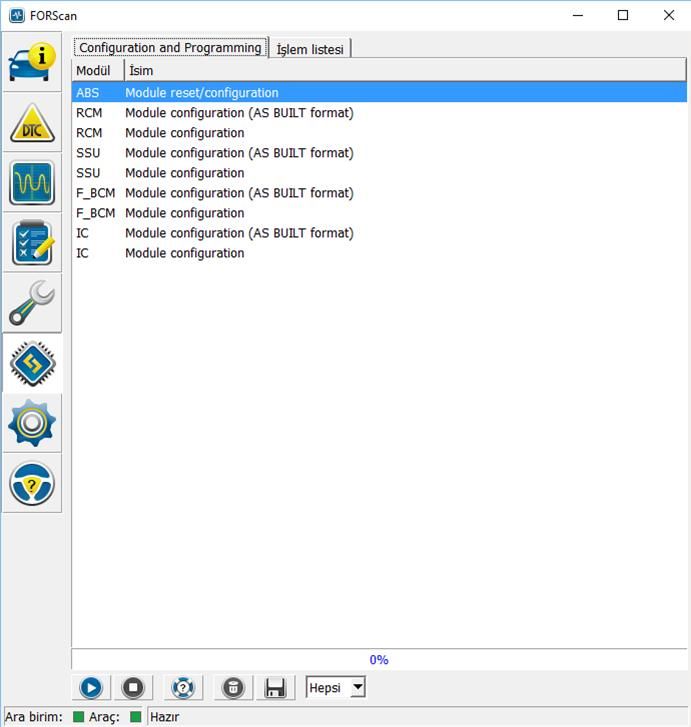Minimize the FORScan window
This screenshot has width=691, height=727.
click(x=578, y=15)
